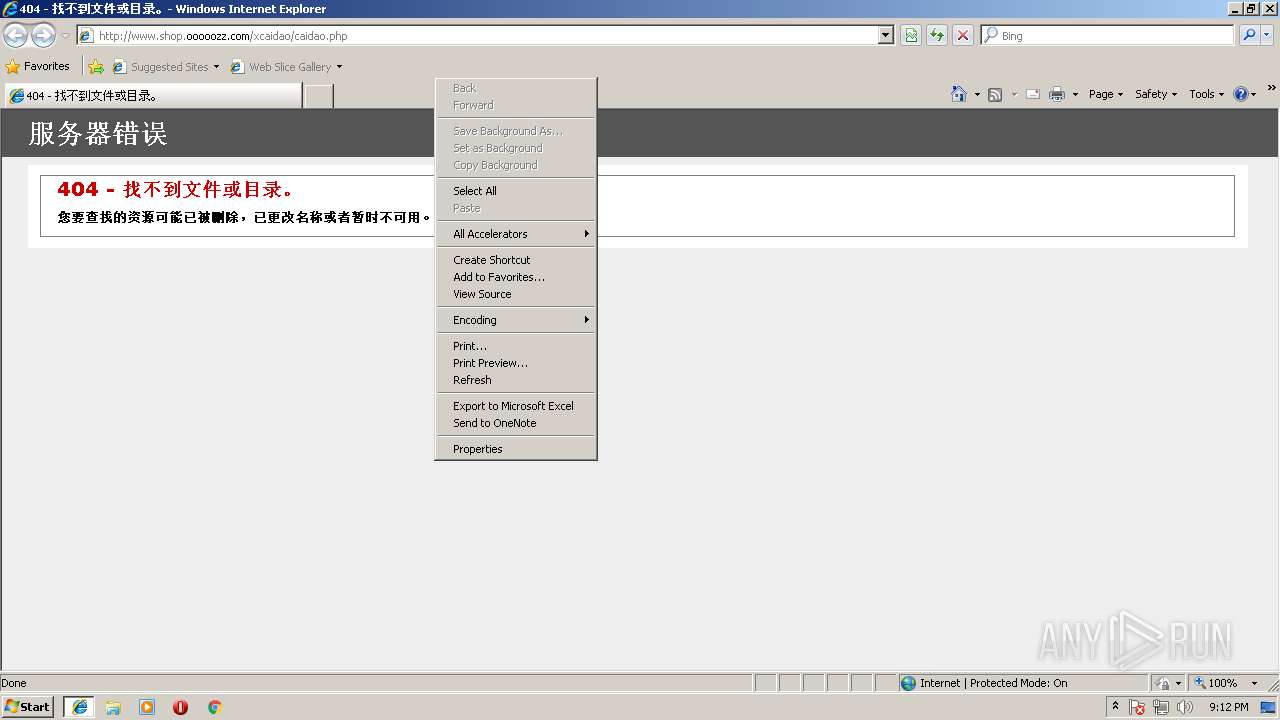Screen dimensions: 1280x720
Task: Open a new blank tab button
Action: [318, 96]
